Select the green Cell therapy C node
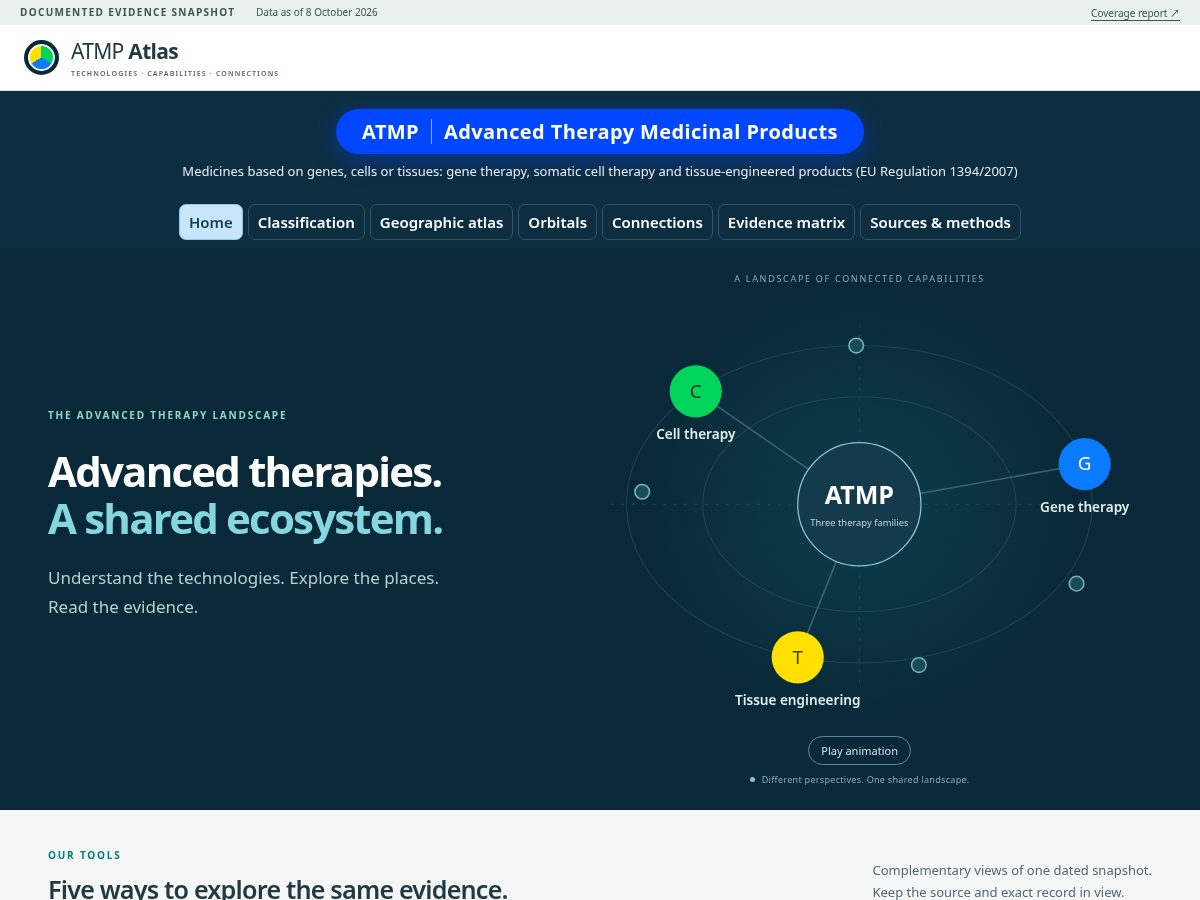 (x=695, y=391)
